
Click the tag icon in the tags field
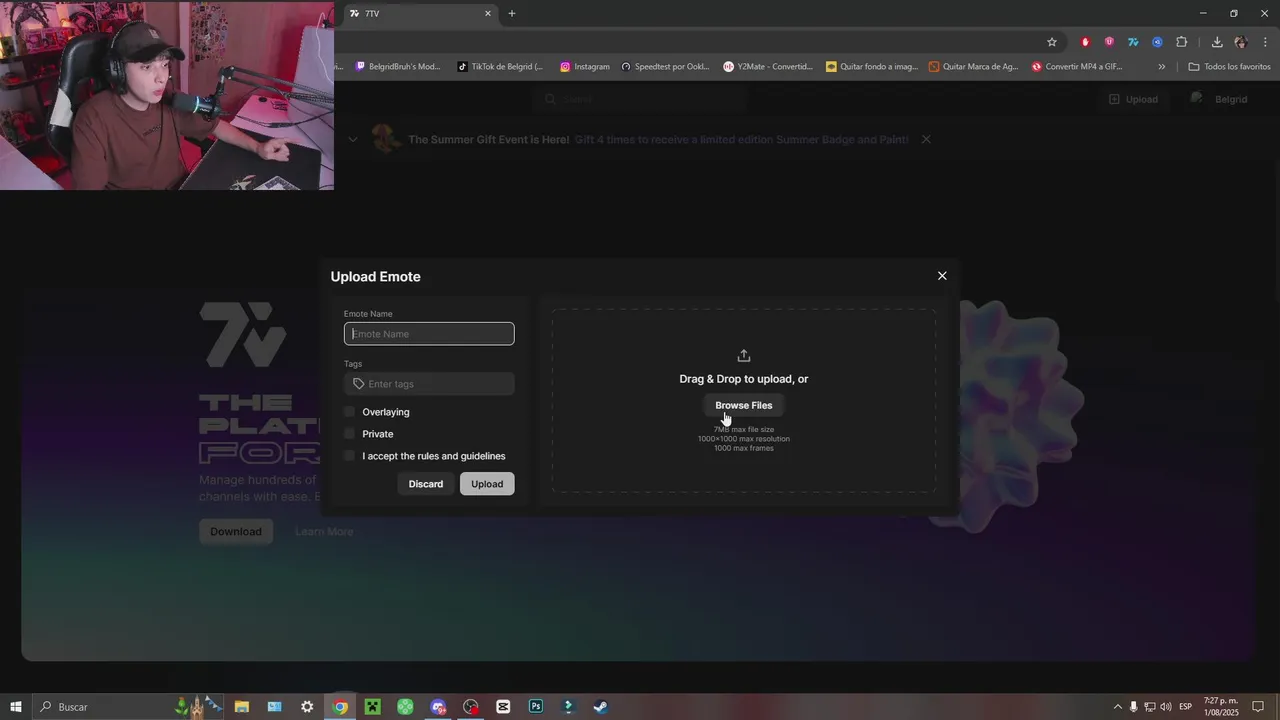click(x=359, y=384)
